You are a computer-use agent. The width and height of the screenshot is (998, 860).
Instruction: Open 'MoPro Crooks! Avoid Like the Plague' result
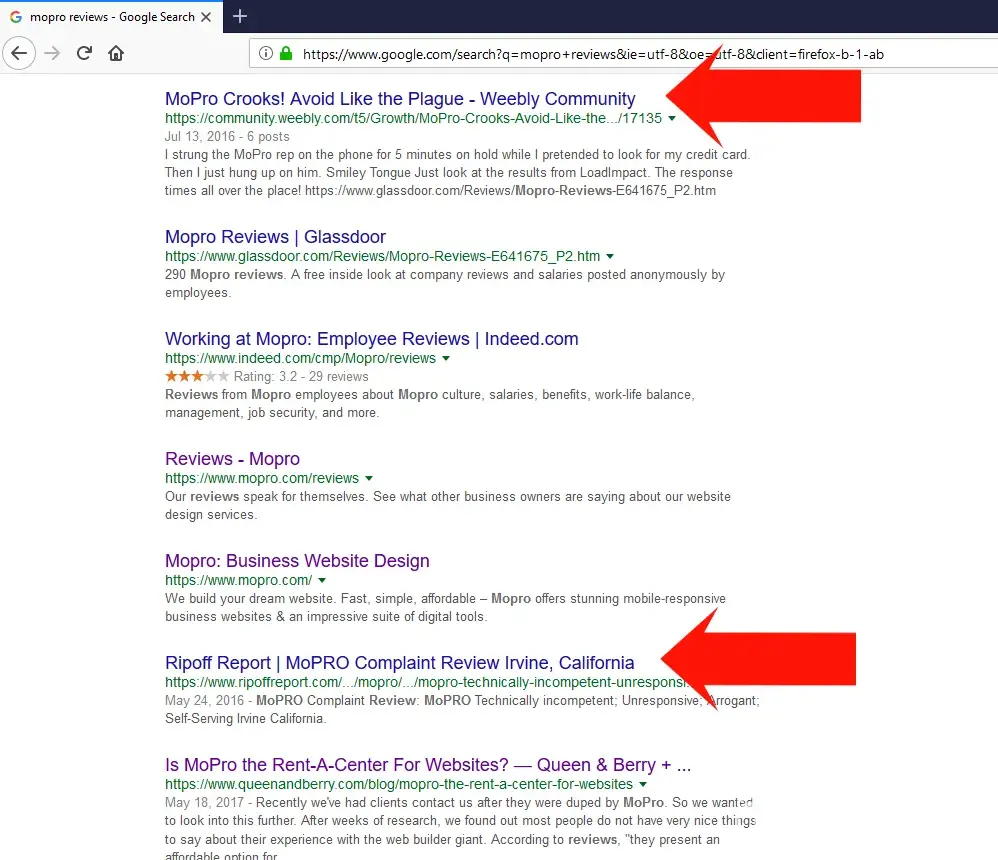coord(400,99)
